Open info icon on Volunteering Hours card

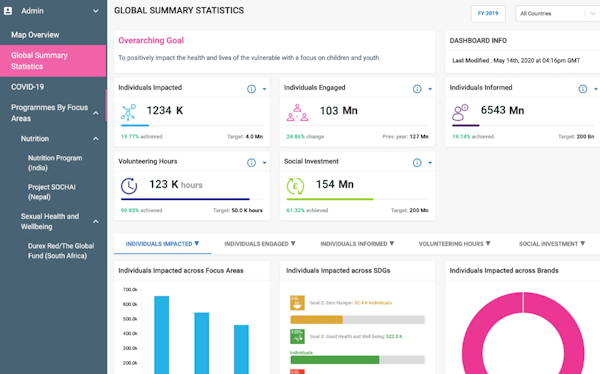tap(251, 163)
